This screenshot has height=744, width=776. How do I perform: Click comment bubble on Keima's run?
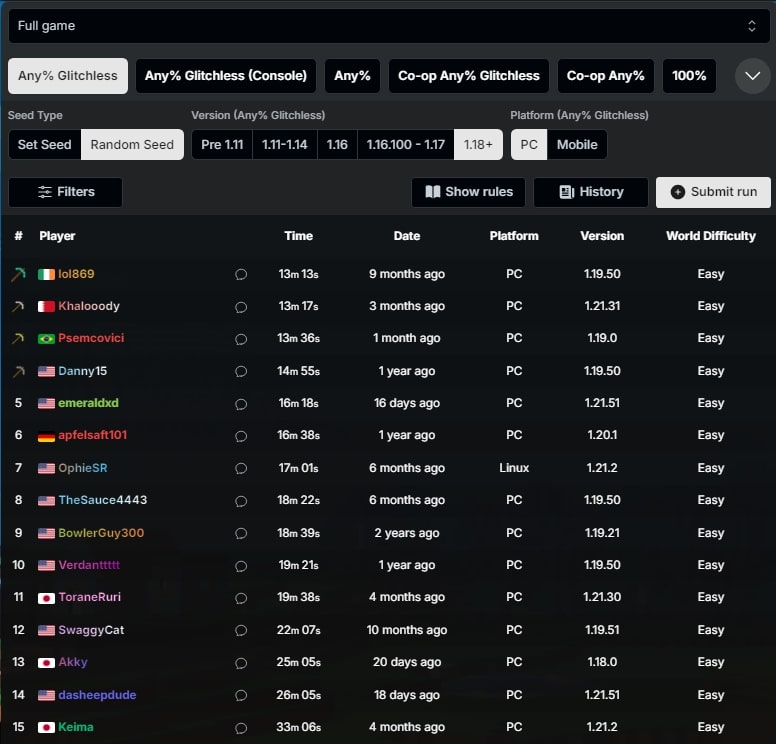tap(241, 727)
